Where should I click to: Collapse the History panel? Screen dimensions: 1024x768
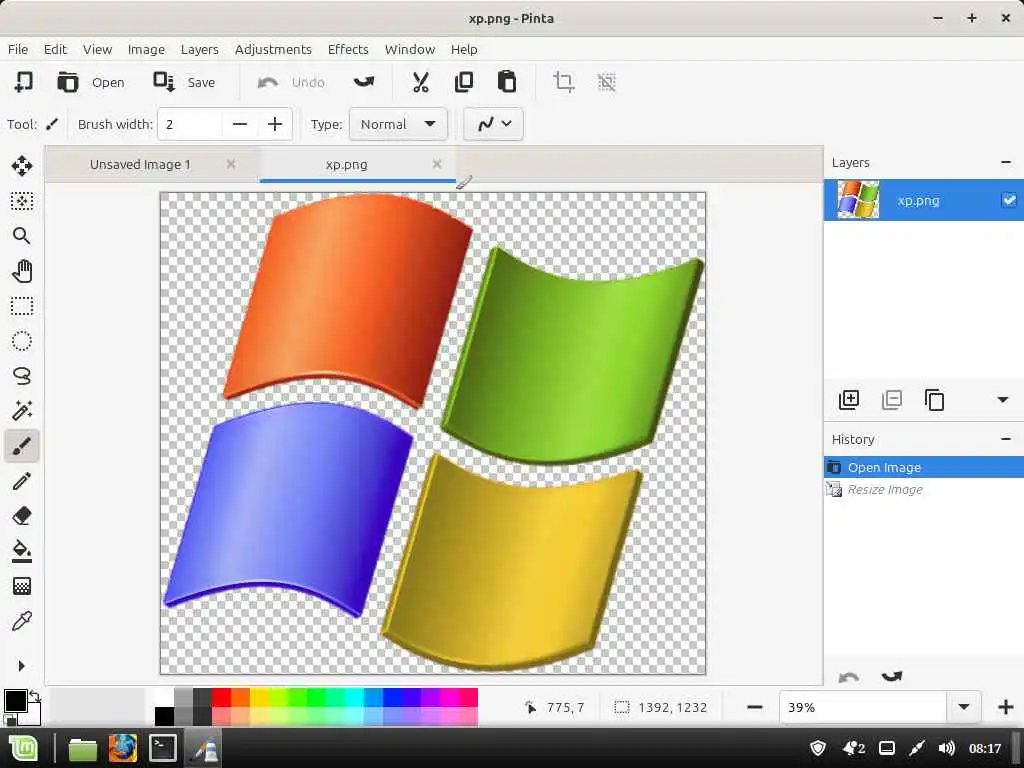1006,439
